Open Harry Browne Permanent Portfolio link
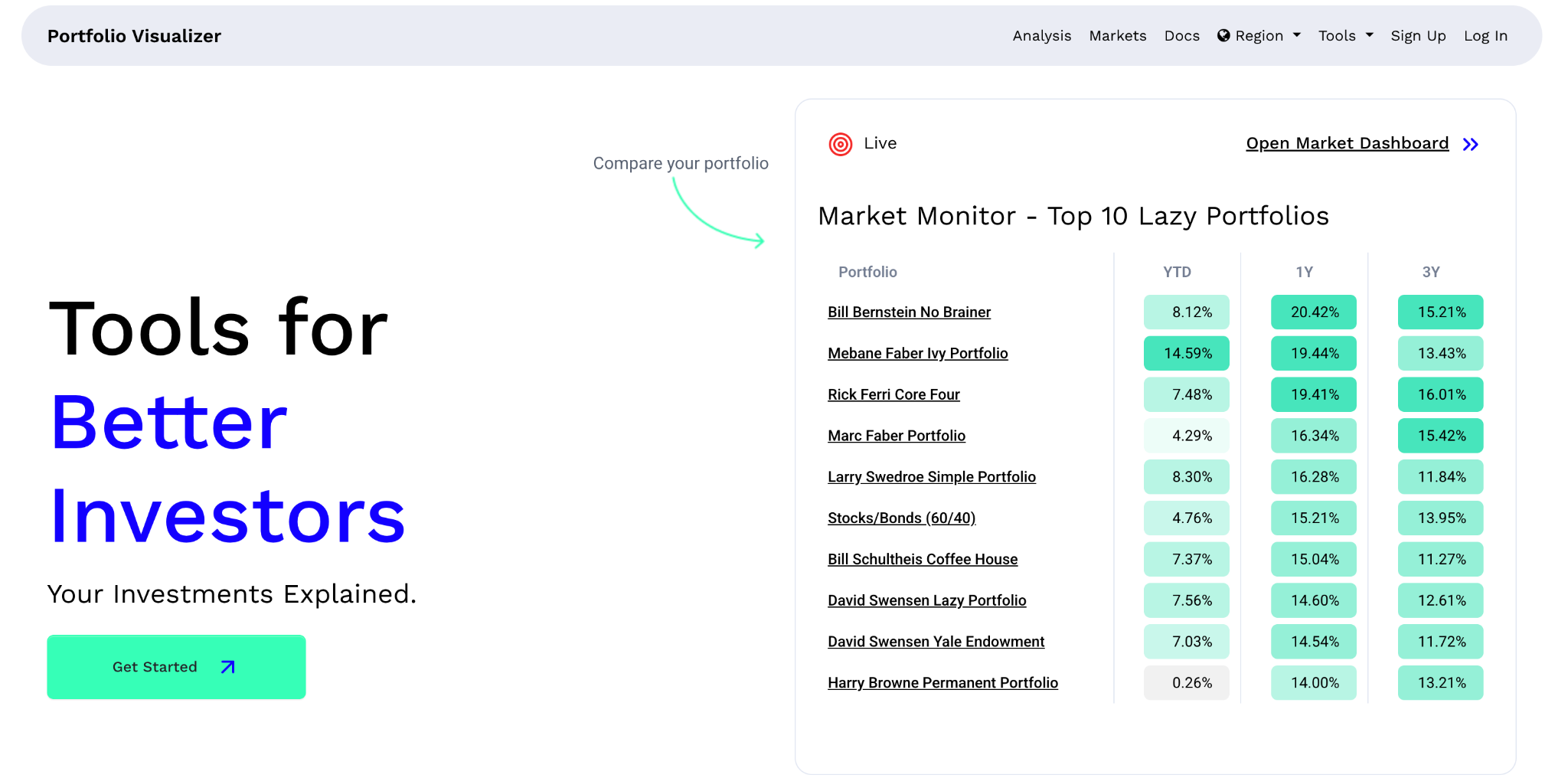1568x778 pixels. [x=942, y=683]
